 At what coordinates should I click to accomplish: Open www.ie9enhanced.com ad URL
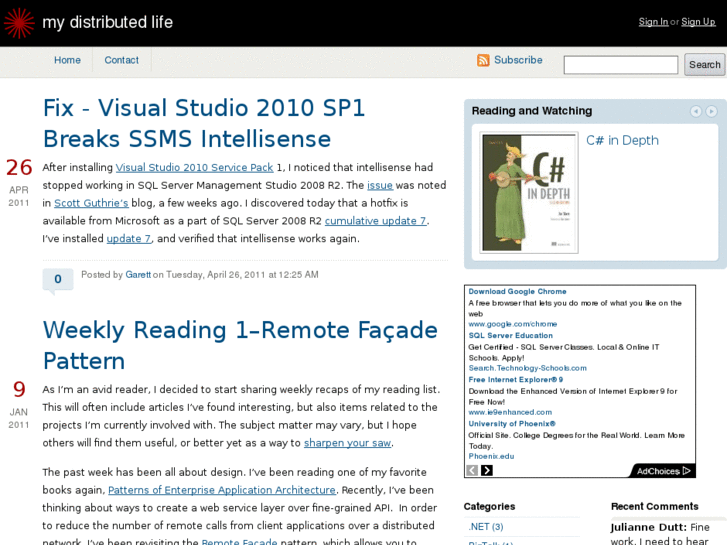tap(510, 412)
